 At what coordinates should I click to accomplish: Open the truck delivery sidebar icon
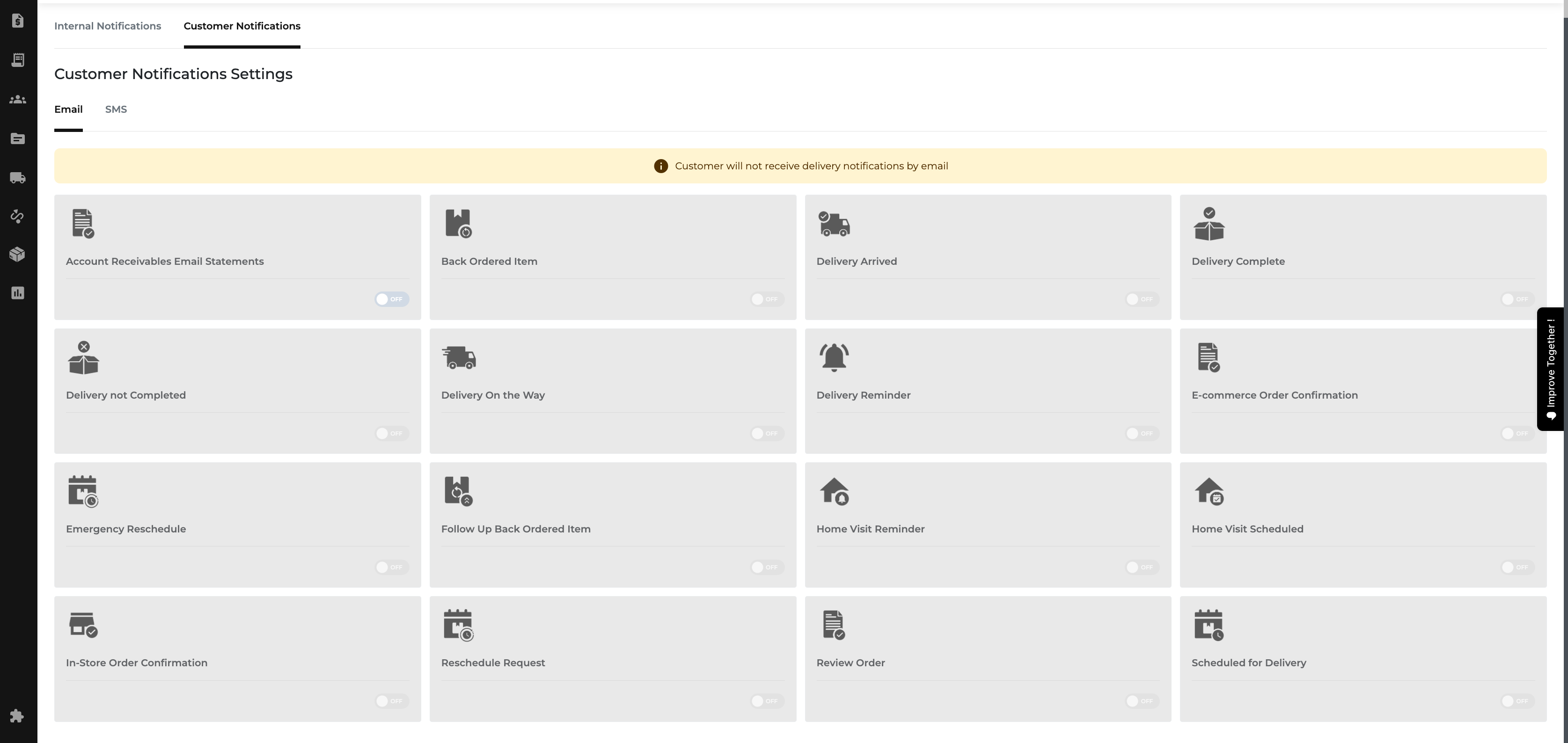click(18, 178)
